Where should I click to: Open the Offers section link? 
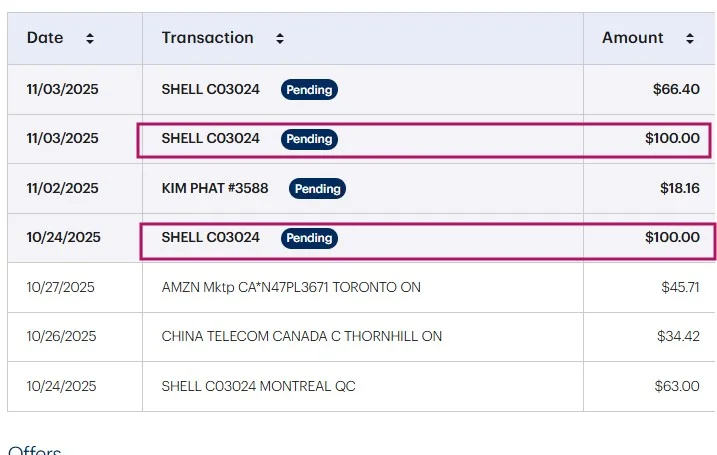35,451
